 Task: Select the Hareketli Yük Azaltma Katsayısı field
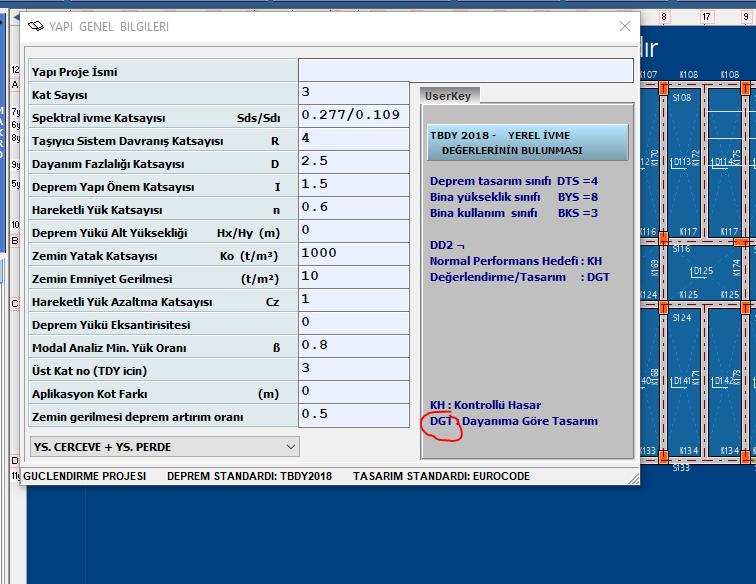(x=353, y=300)
